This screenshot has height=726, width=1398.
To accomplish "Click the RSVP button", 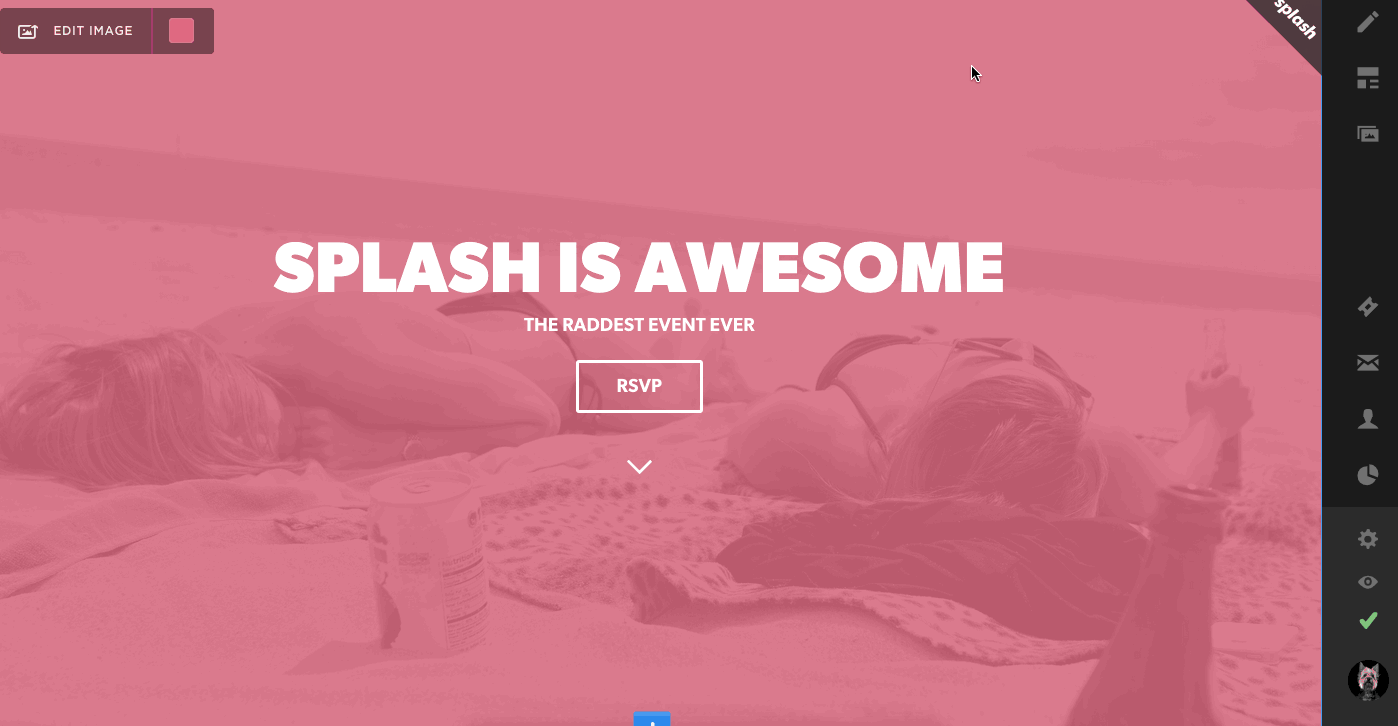I will point(639,386).
